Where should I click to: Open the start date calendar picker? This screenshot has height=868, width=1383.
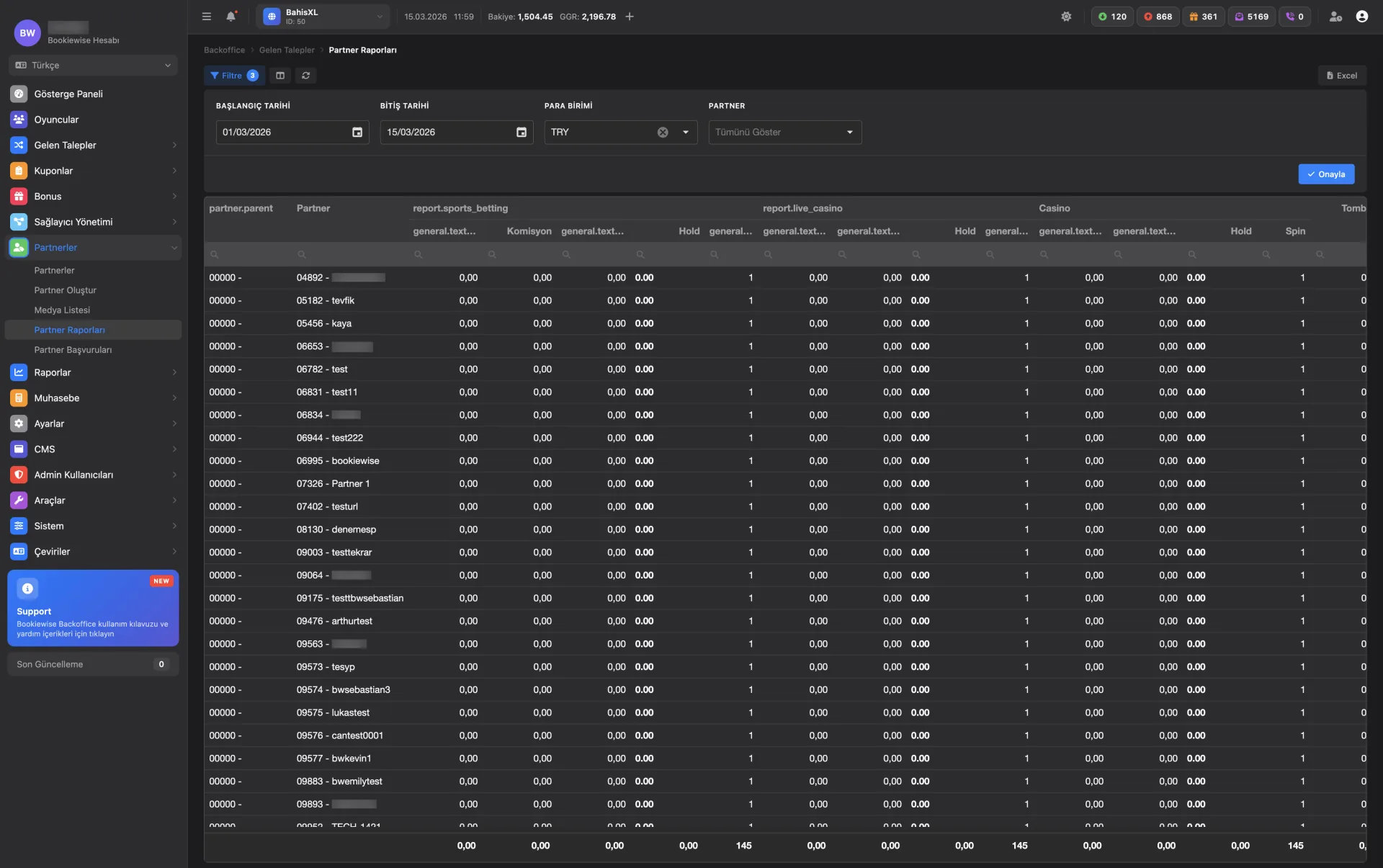(357, 133)
